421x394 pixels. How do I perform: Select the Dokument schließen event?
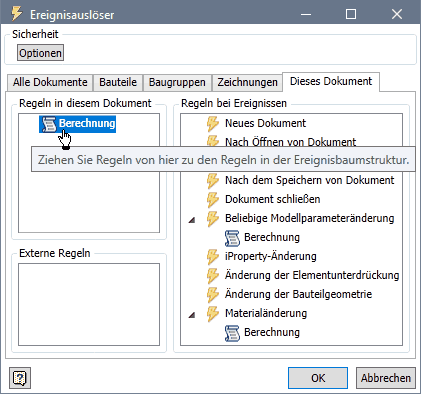click(x=273, y=199)
